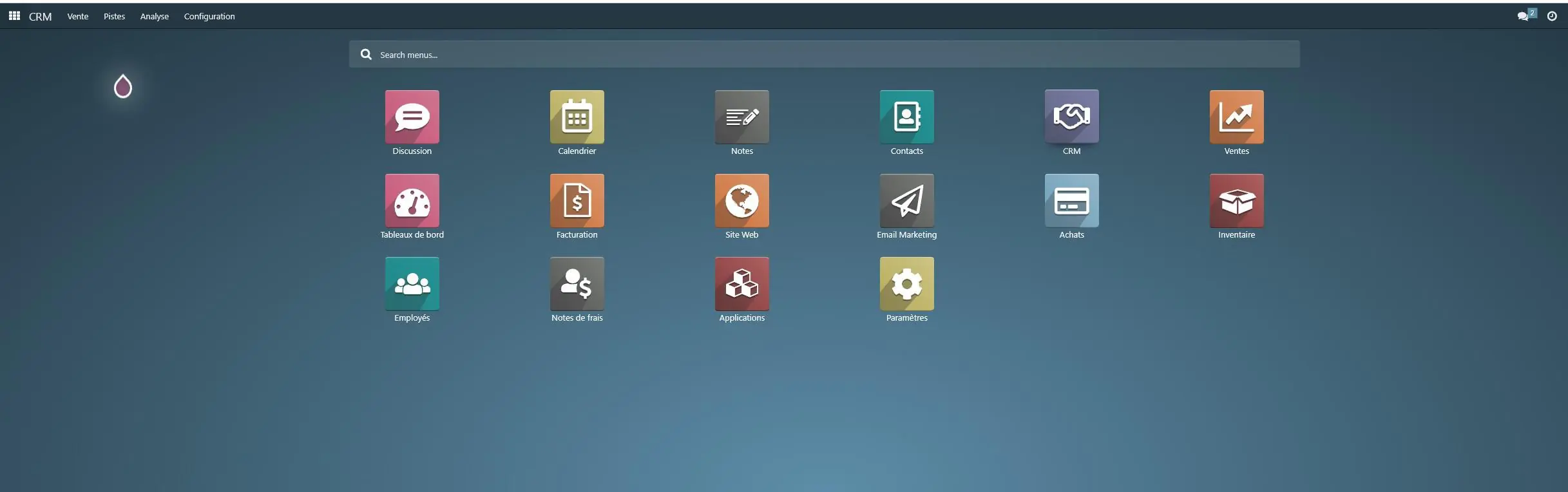
Task: Open the Vente menu
Action: point(77,17)
